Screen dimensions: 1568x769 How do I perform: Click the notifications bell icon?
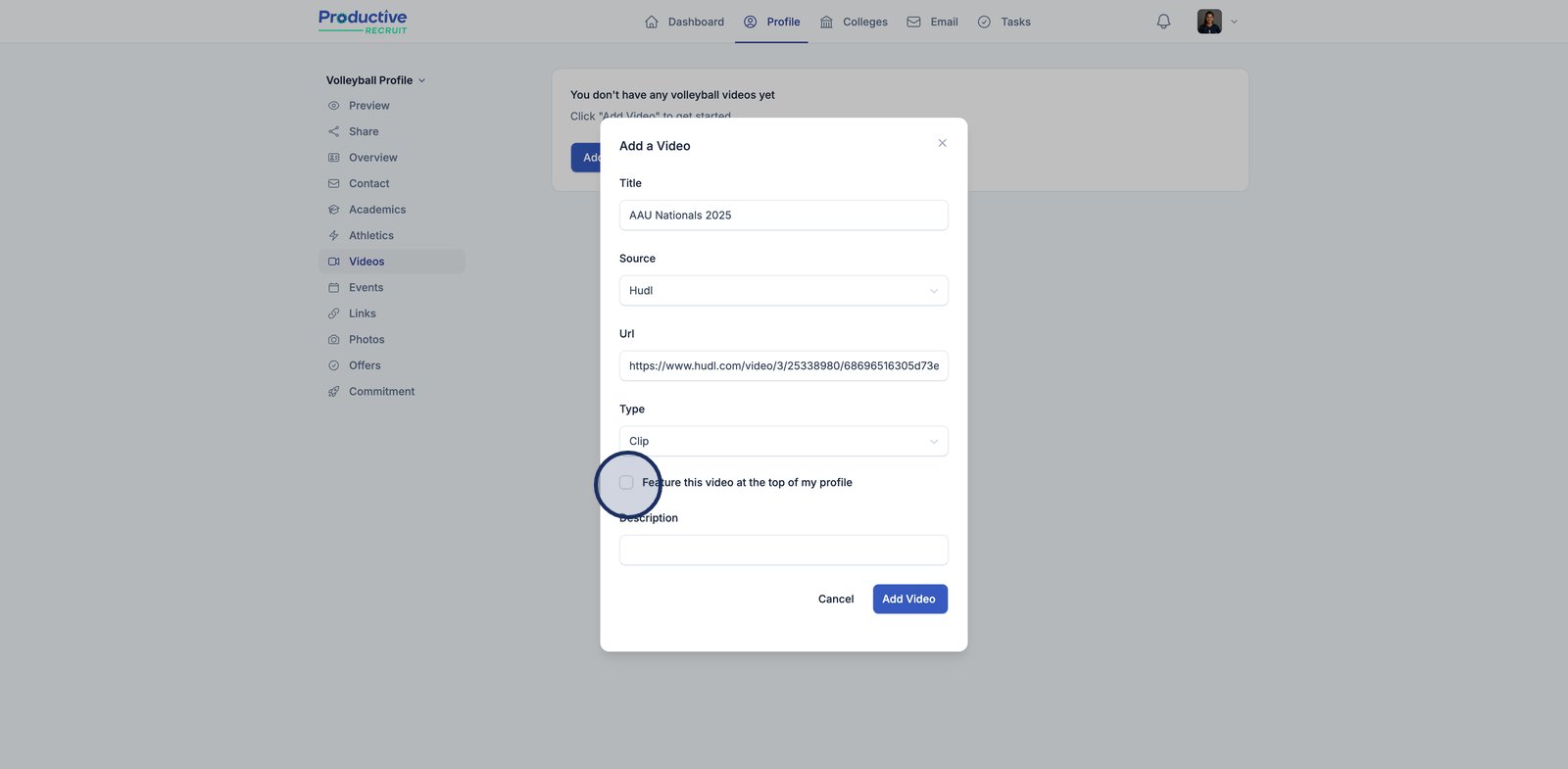pos(1163,22)
